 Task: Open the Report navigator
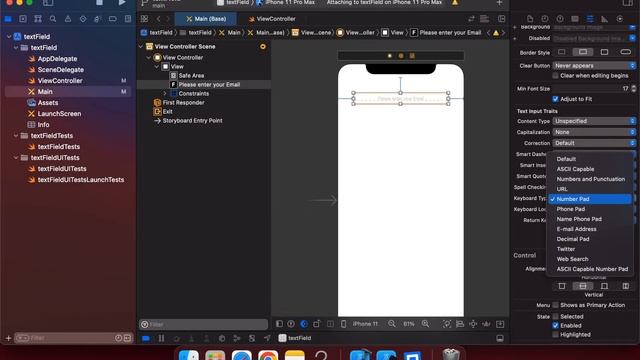pos(128,19)
